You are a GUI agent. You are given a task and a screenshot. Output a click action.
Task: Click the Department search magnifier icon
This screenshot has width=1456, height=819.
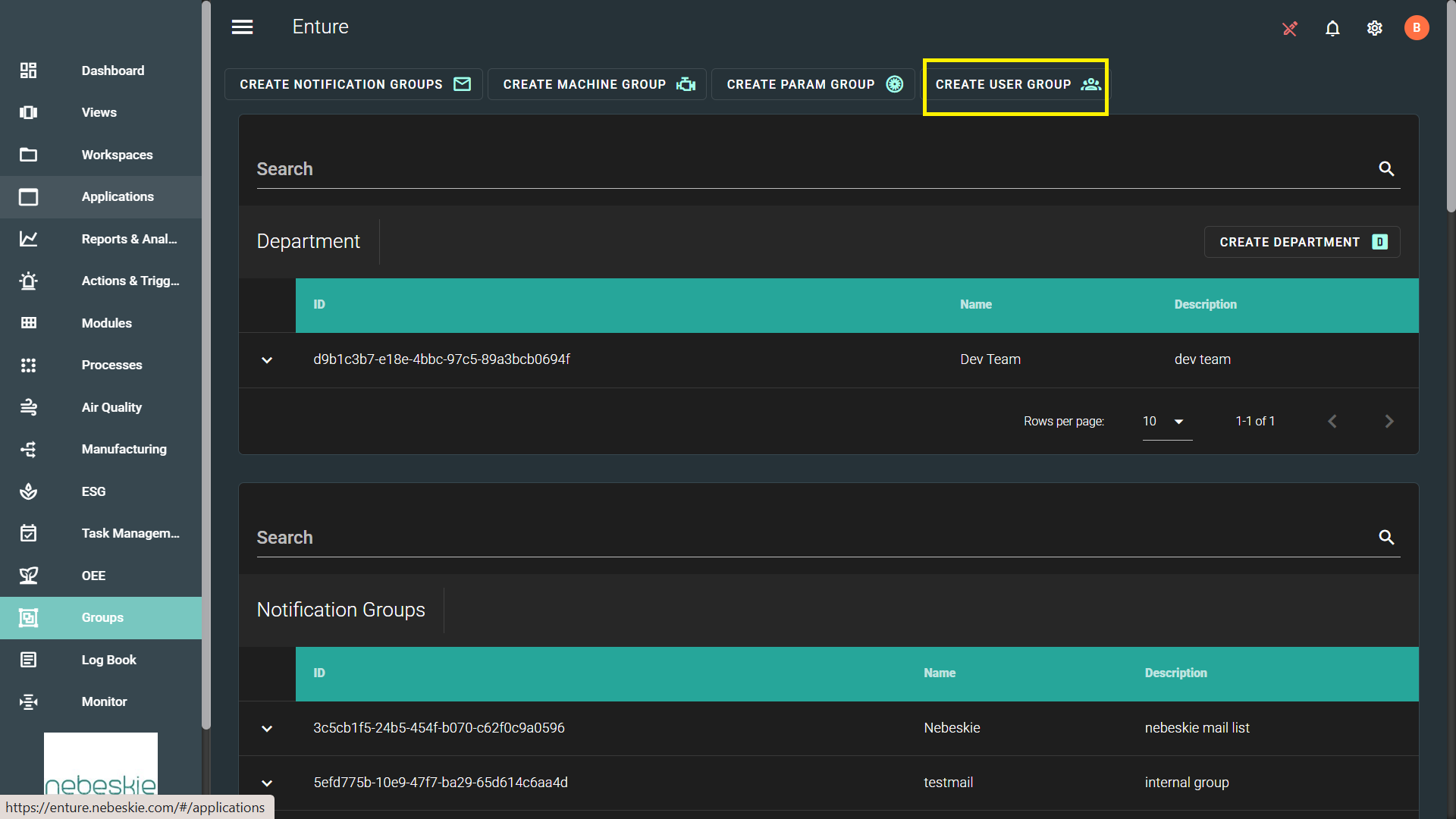tap(1386, 169)
